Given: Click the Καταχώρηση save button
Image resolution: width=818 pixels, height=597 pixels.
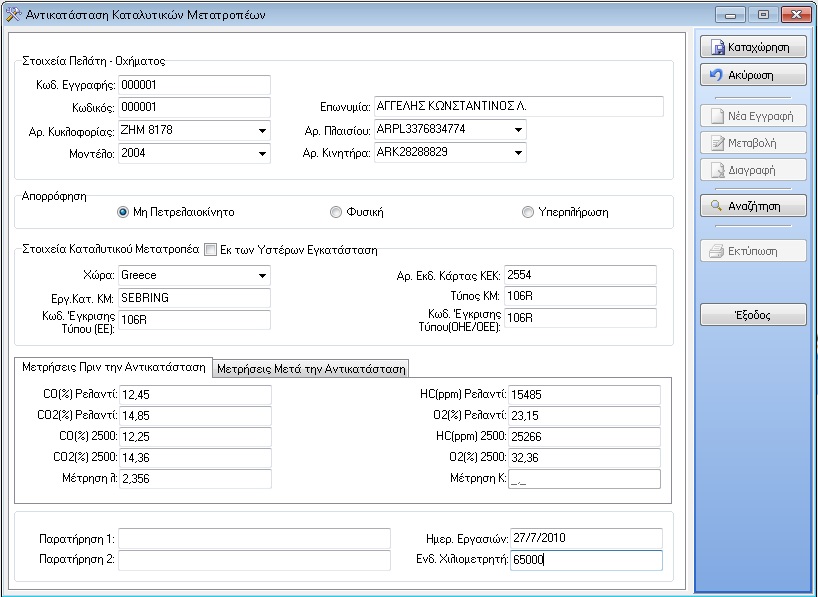Looking at the screenshot, I should (x=753, y=47).
